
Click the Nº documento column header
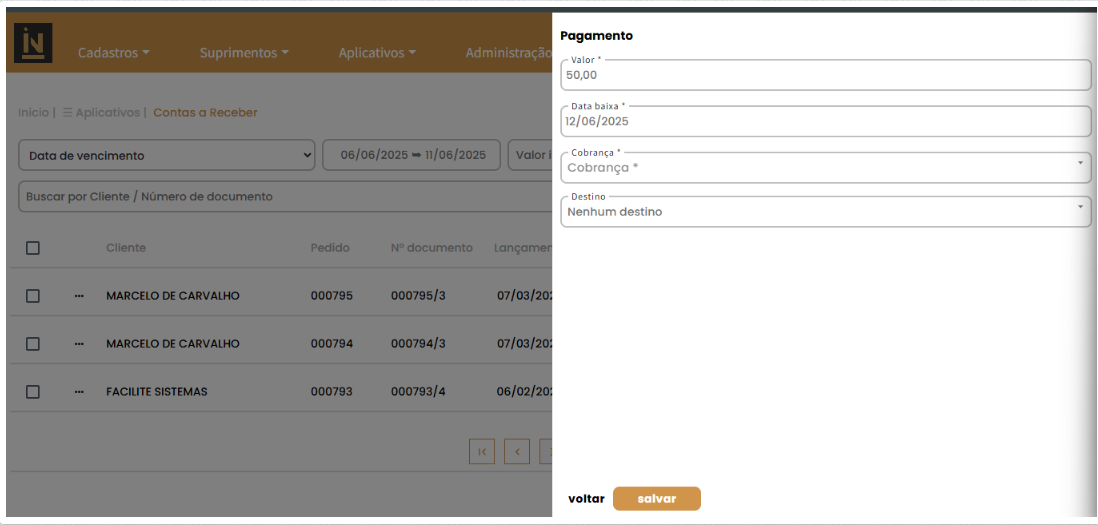tap(431, 248)
